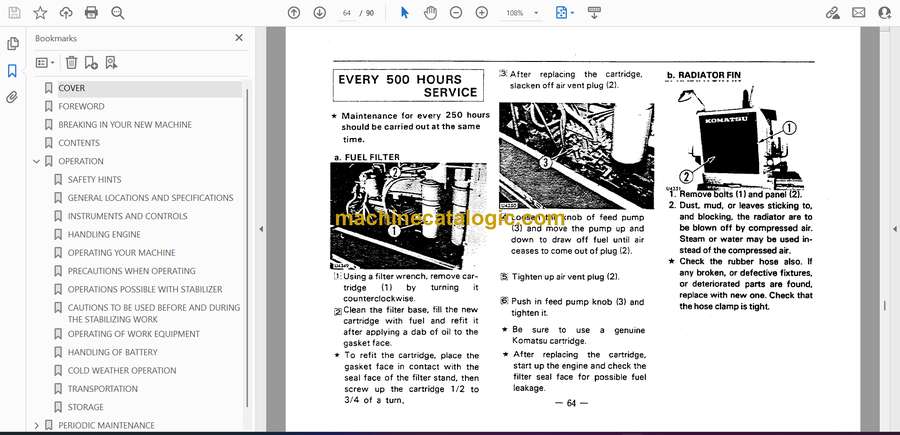Open the 108% zoom level dropdown

522,13
